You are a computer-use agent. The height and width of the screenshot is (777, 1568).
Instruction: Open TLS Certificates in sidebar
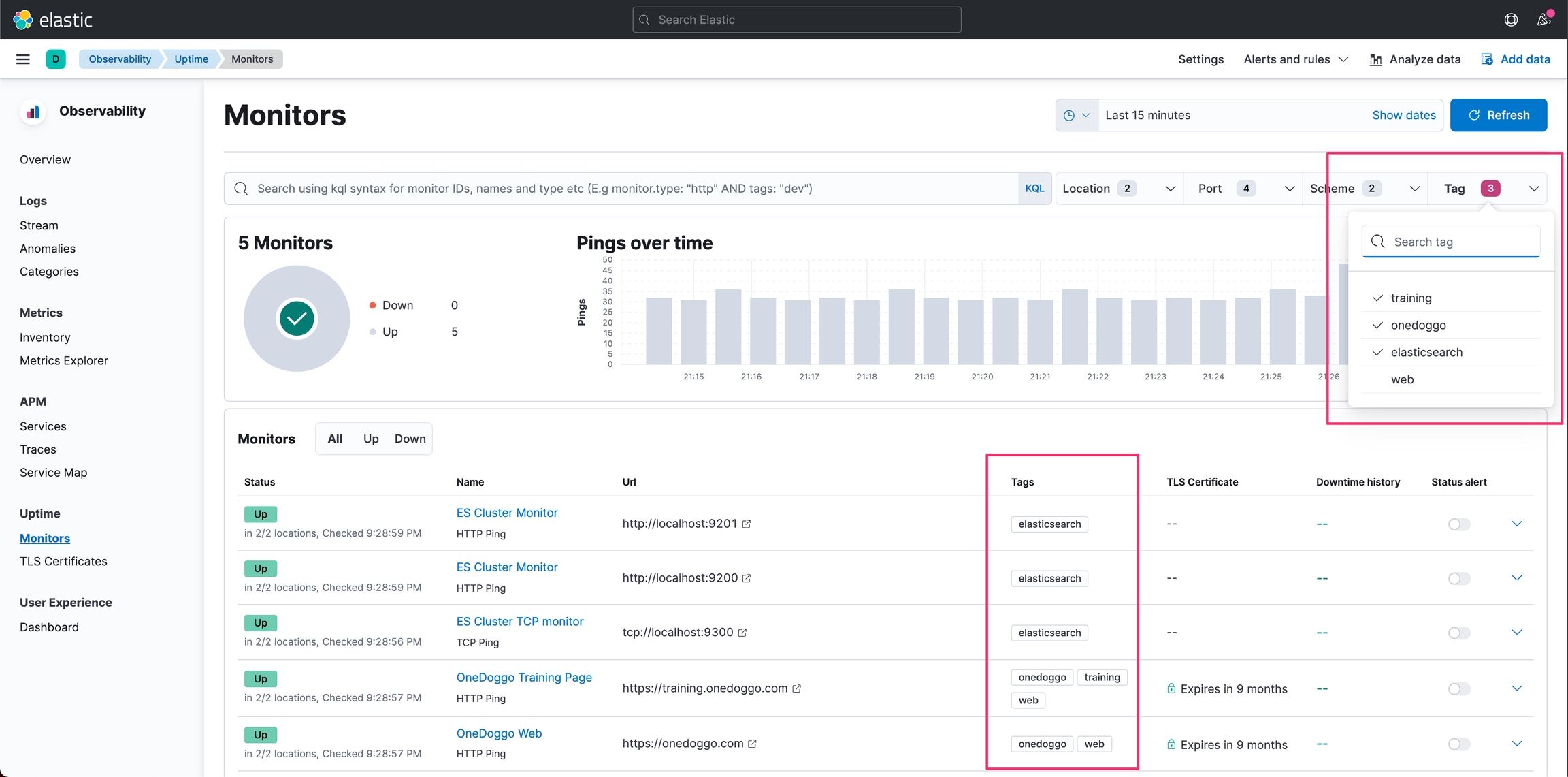(63, 561)
